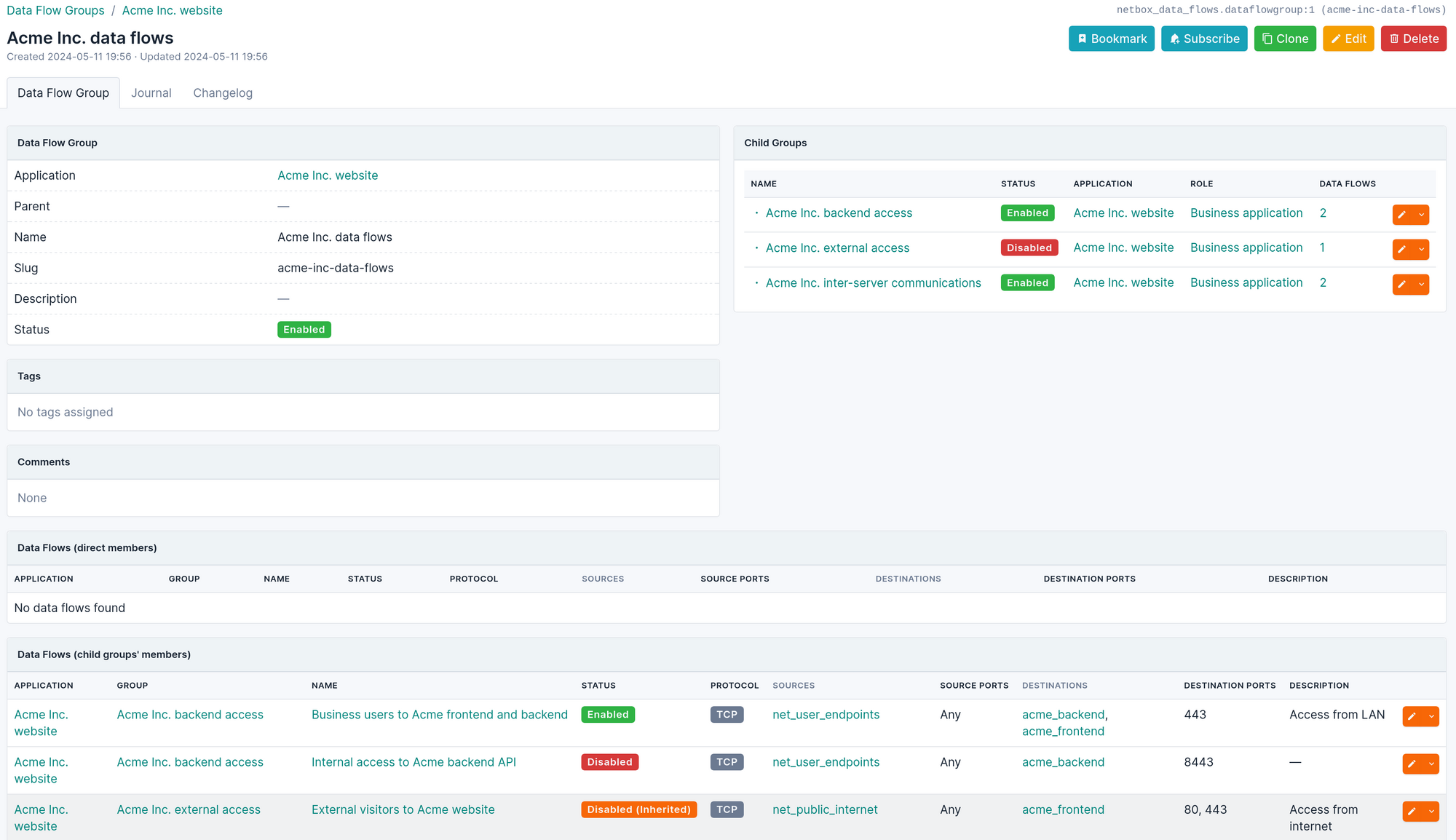Screen dimensions: 1456x840
Task: Open external access group link in child members table
Action: coord(189,809)
